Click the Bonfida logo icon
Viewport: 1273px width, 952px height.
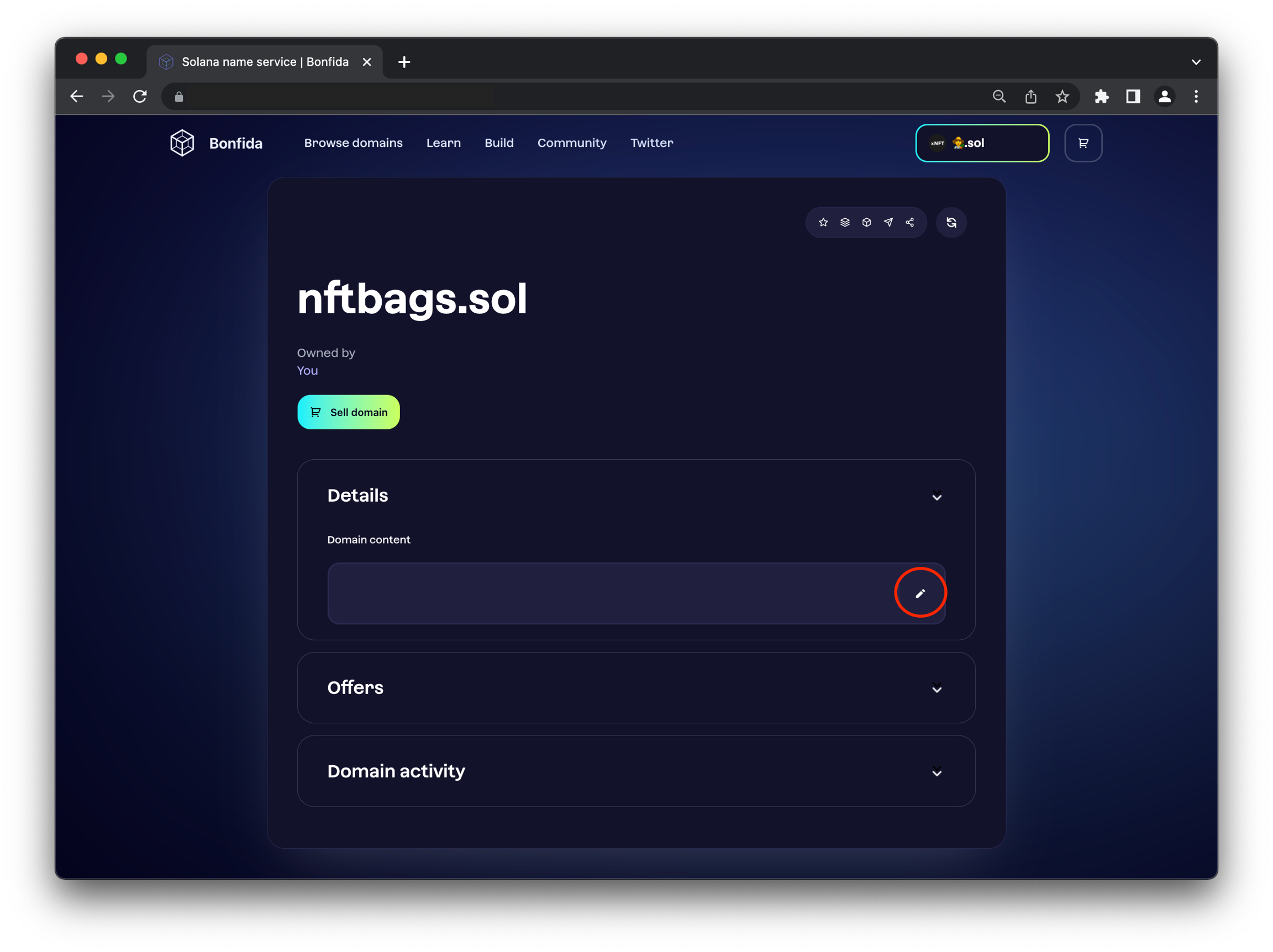click(182, 143)
